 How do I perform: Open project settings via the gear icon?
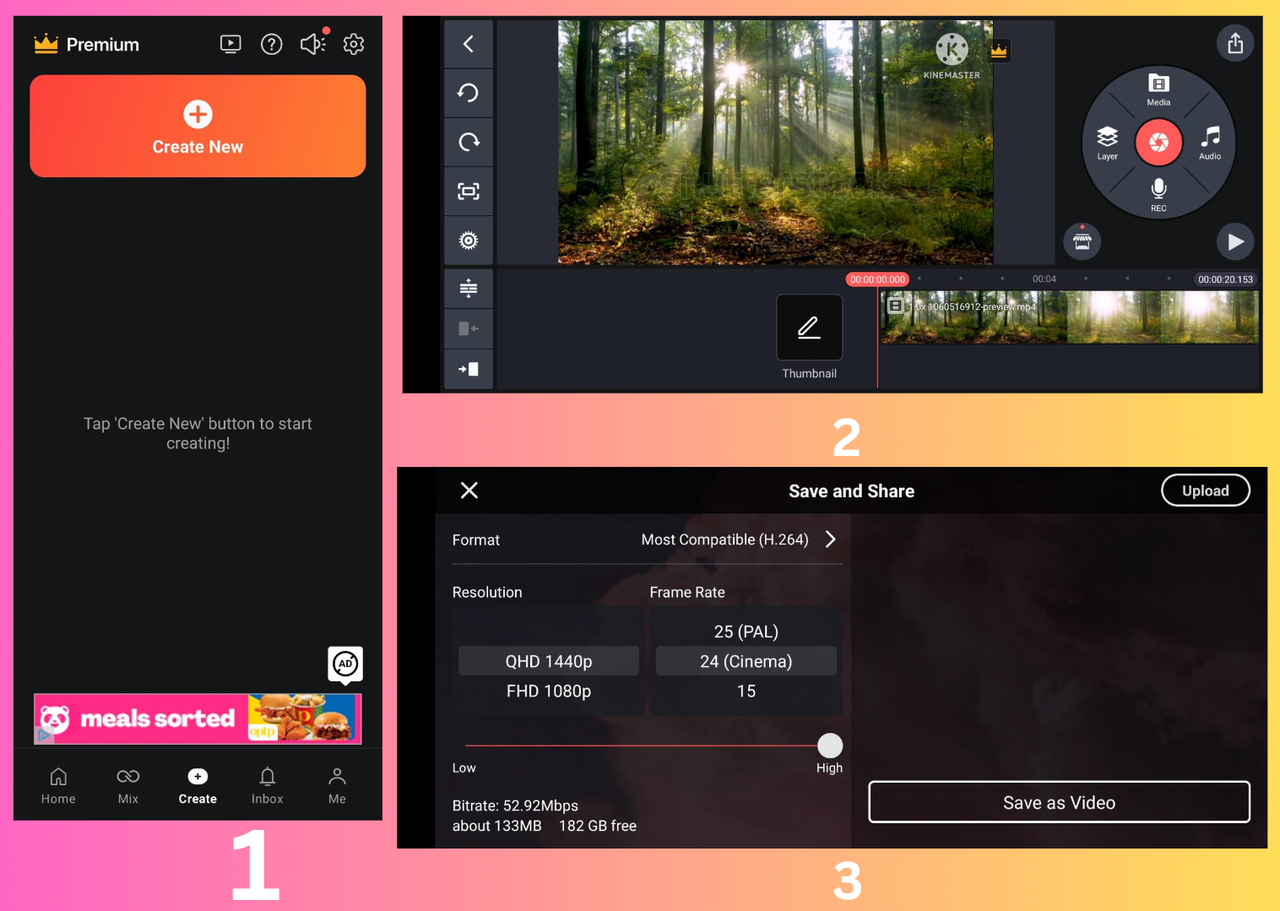pos(468,240)
